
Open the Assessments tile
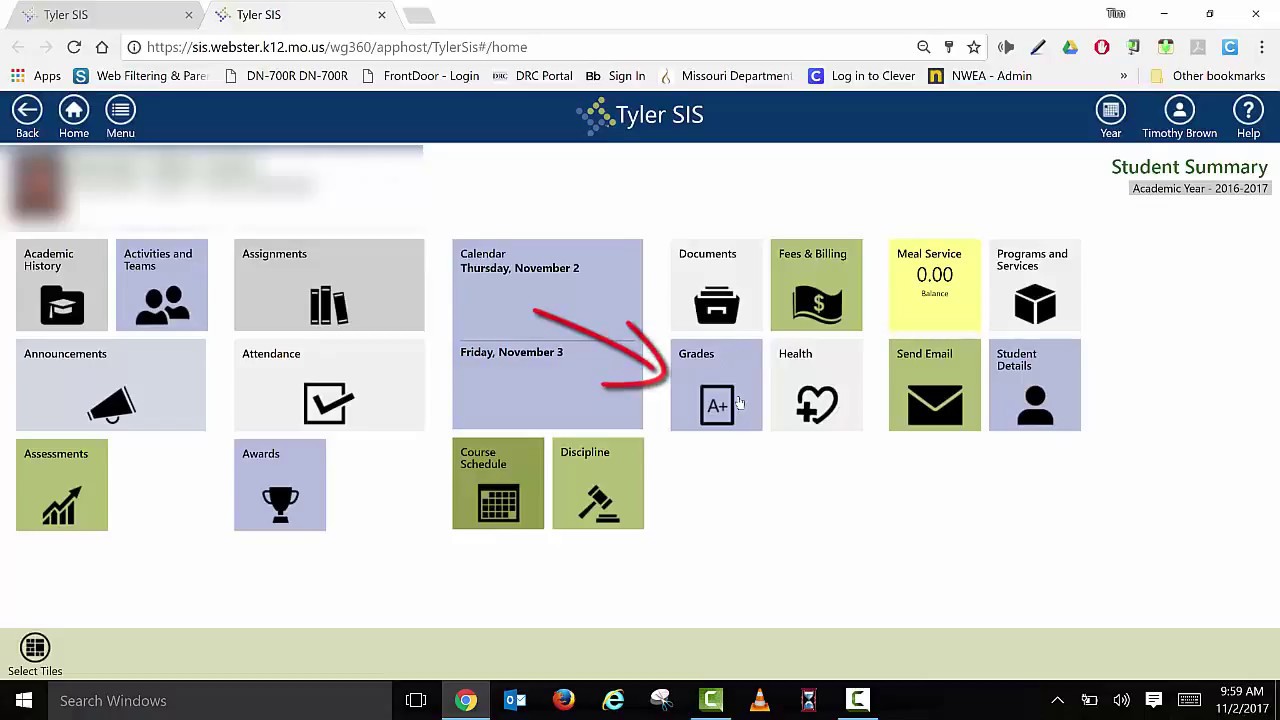click(x=62, y=485)
